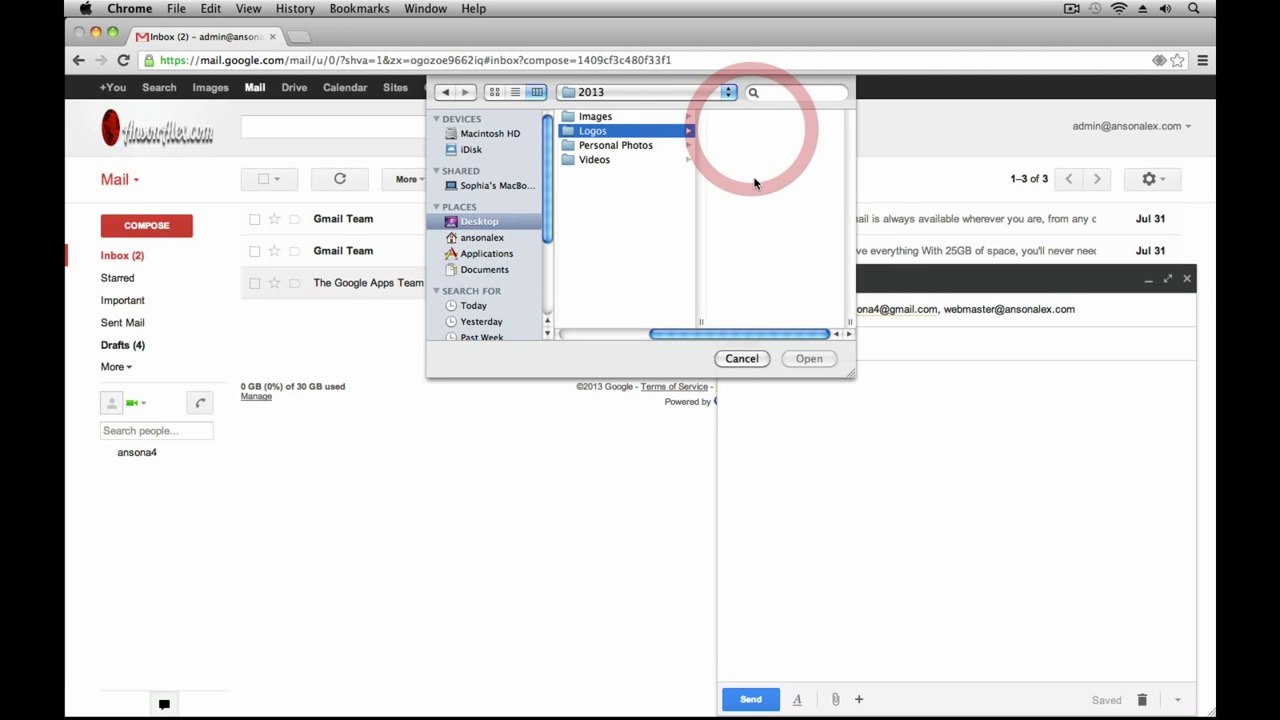
Task: Collapse the DEVICES section
Action: (436, 119)
